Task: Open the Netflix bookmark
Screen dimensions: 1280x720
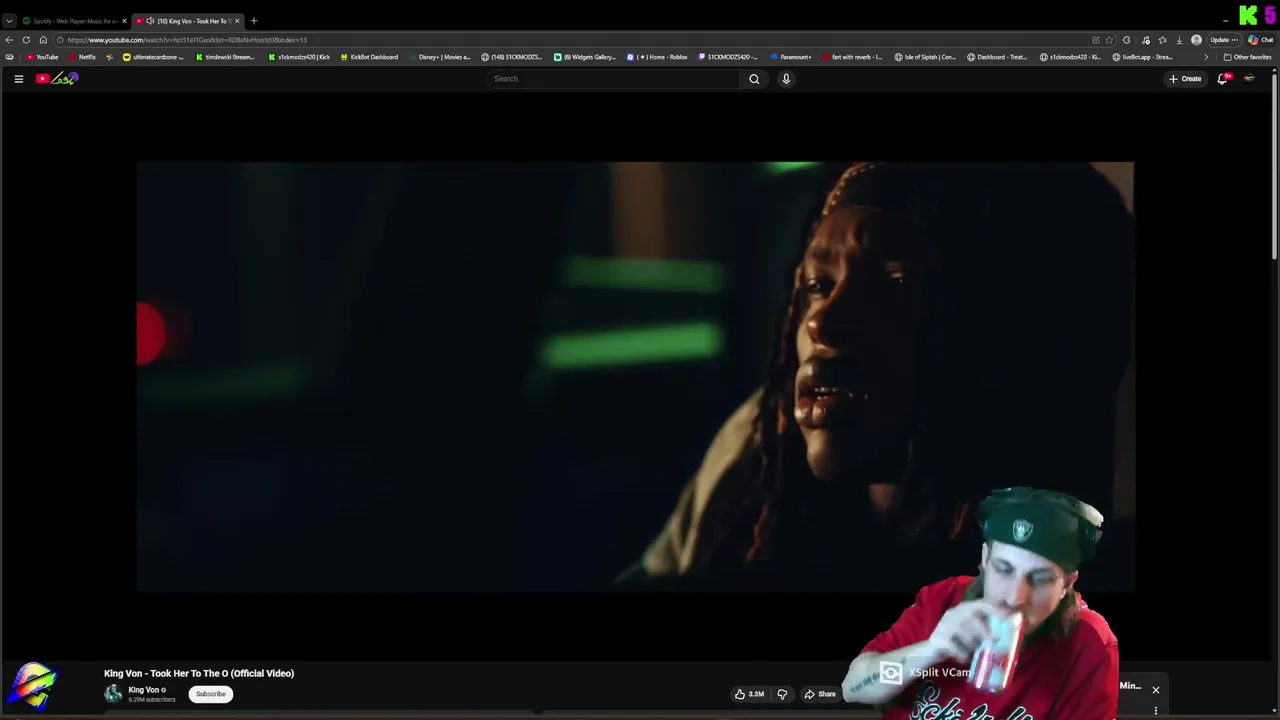Action: pos(82,57)
